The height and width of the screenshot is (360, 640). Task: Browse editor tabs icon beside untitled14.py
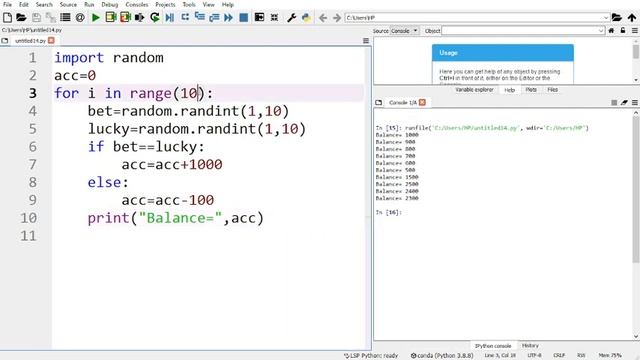[x=5, y=41]
